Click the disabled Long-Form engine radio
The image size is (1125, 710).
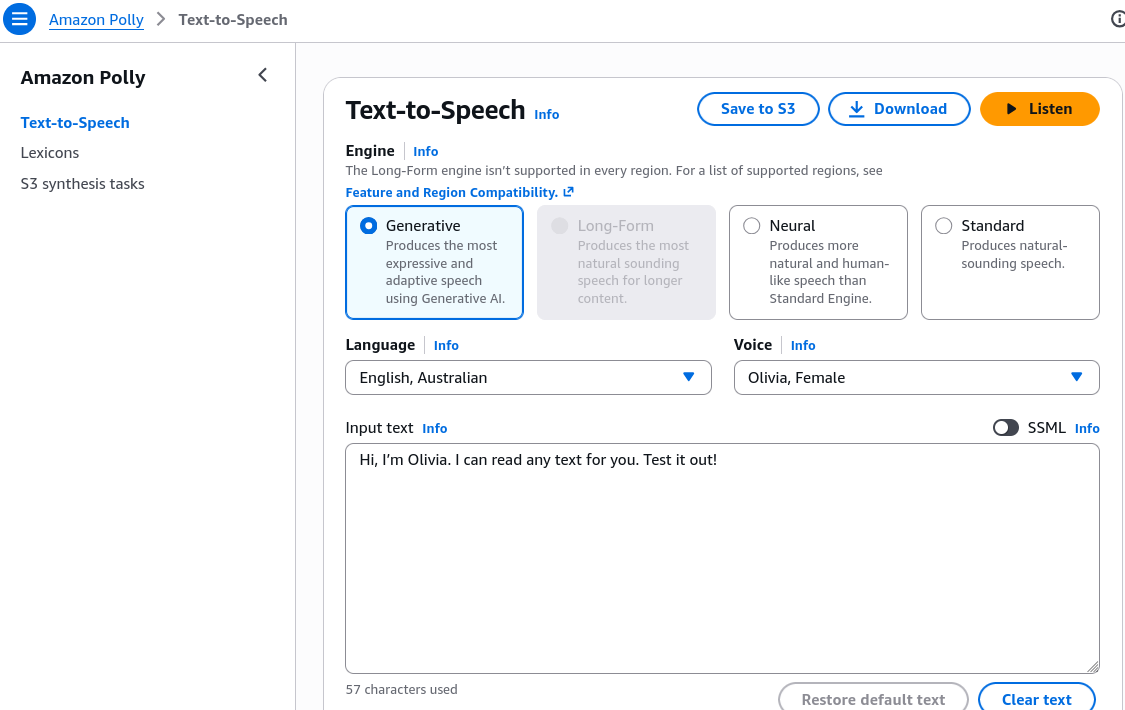[x=560, y=226]
